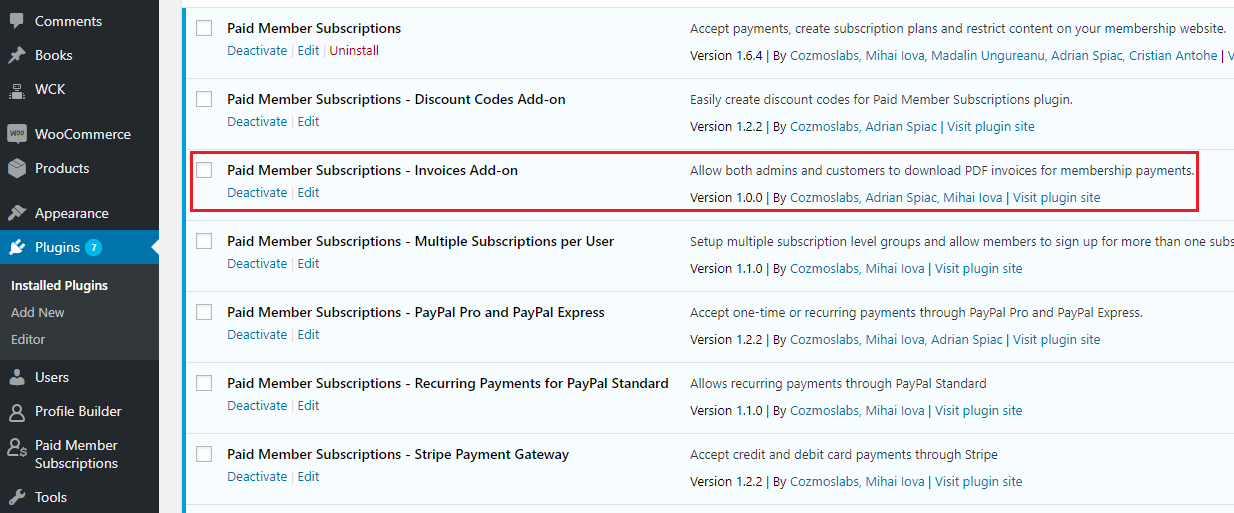Mark the Discount Codes Add-on checkbox
The width and height of the screenshot is (1234, 513).
tap(204, 99)
